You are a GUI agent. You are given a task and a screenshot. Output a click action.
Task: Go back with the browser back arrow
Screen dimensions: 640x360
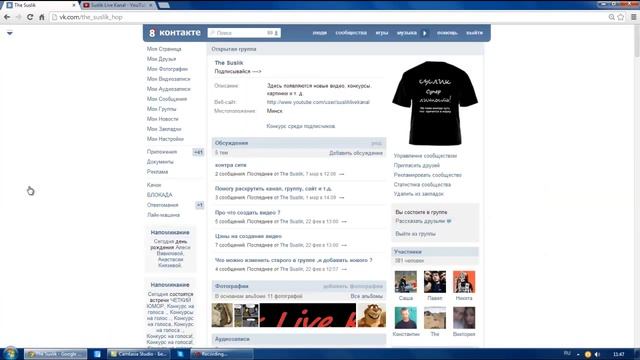tap(7, 17)
